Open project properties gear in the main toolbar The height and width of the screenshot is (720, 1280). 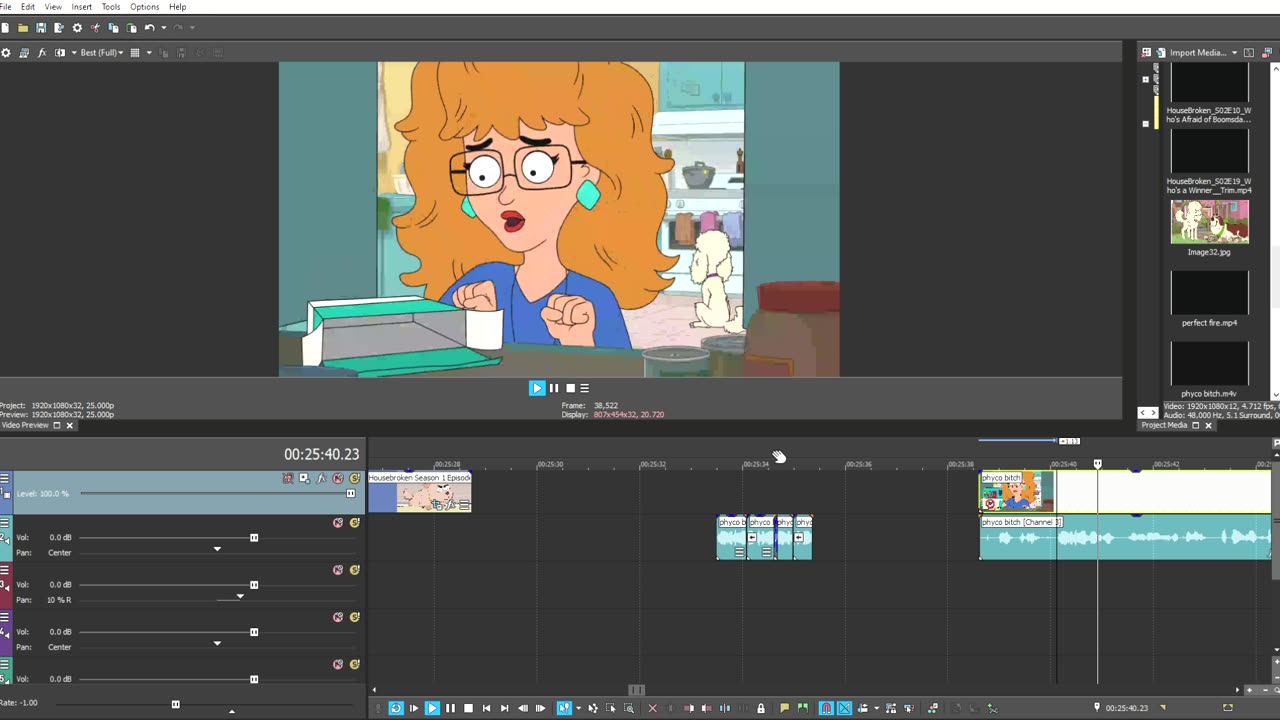pos(77,28)
